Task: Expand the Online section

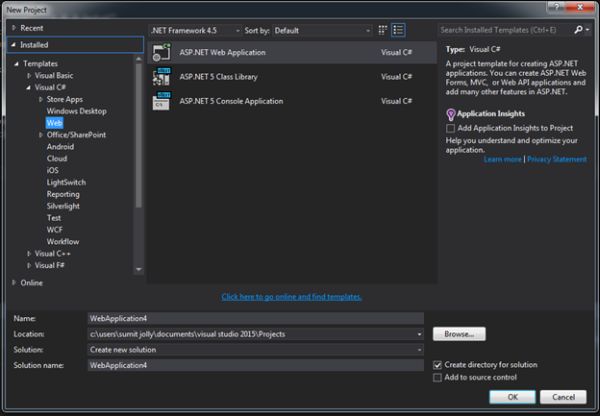Action: (14, 283)
